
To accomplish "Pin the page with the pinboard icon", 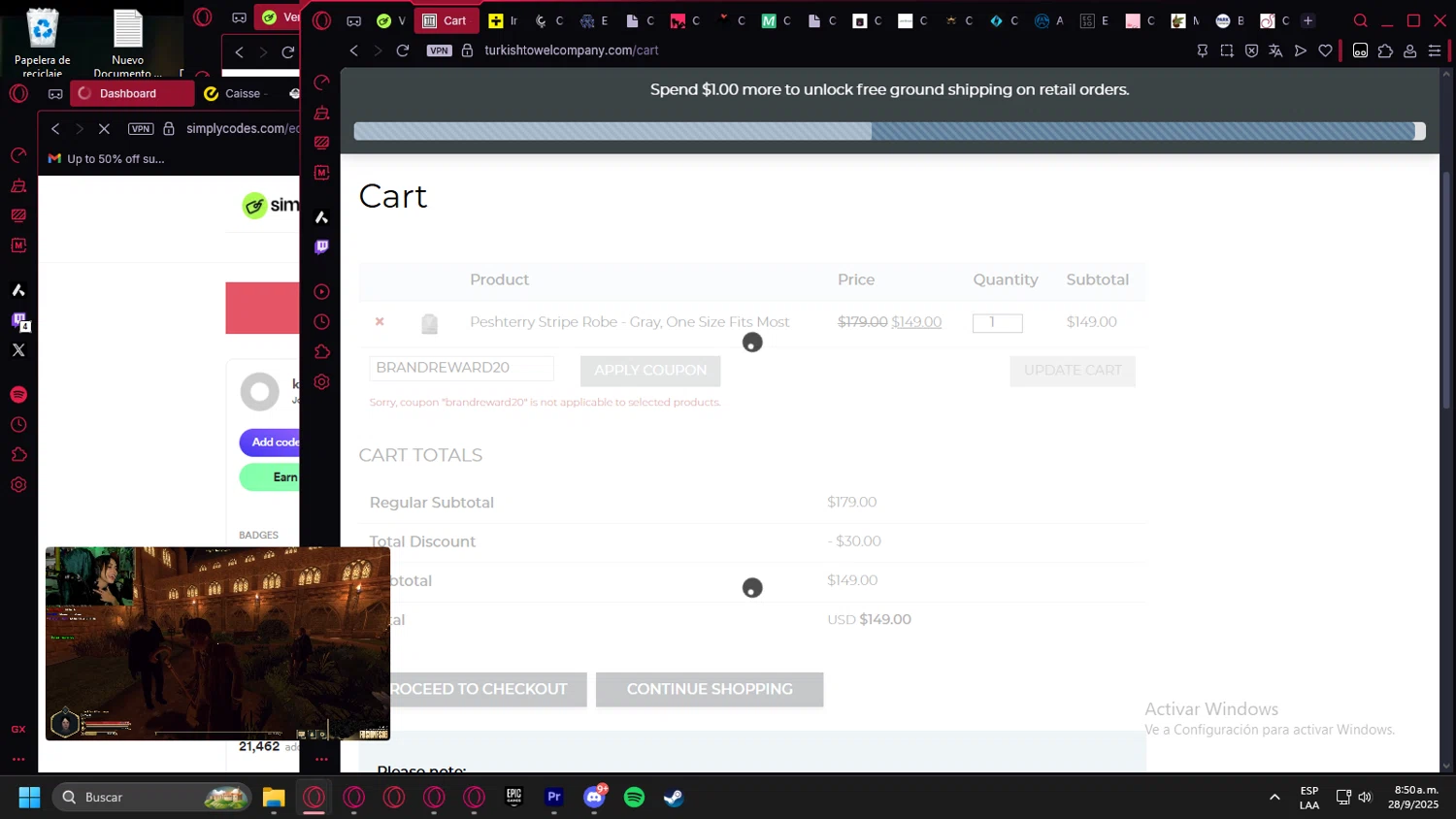I will (1203, 50).
